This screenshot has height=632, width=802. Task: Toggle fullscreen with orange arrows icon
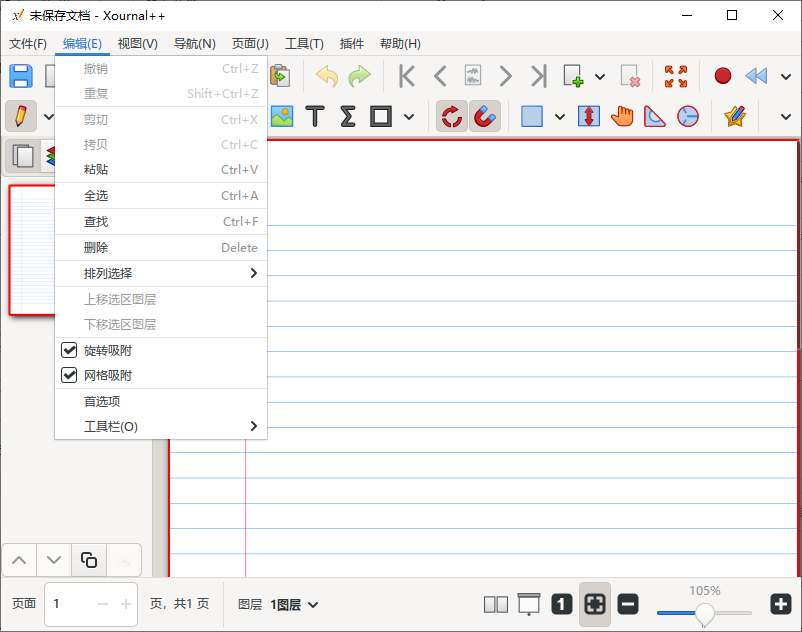(676, 76)
